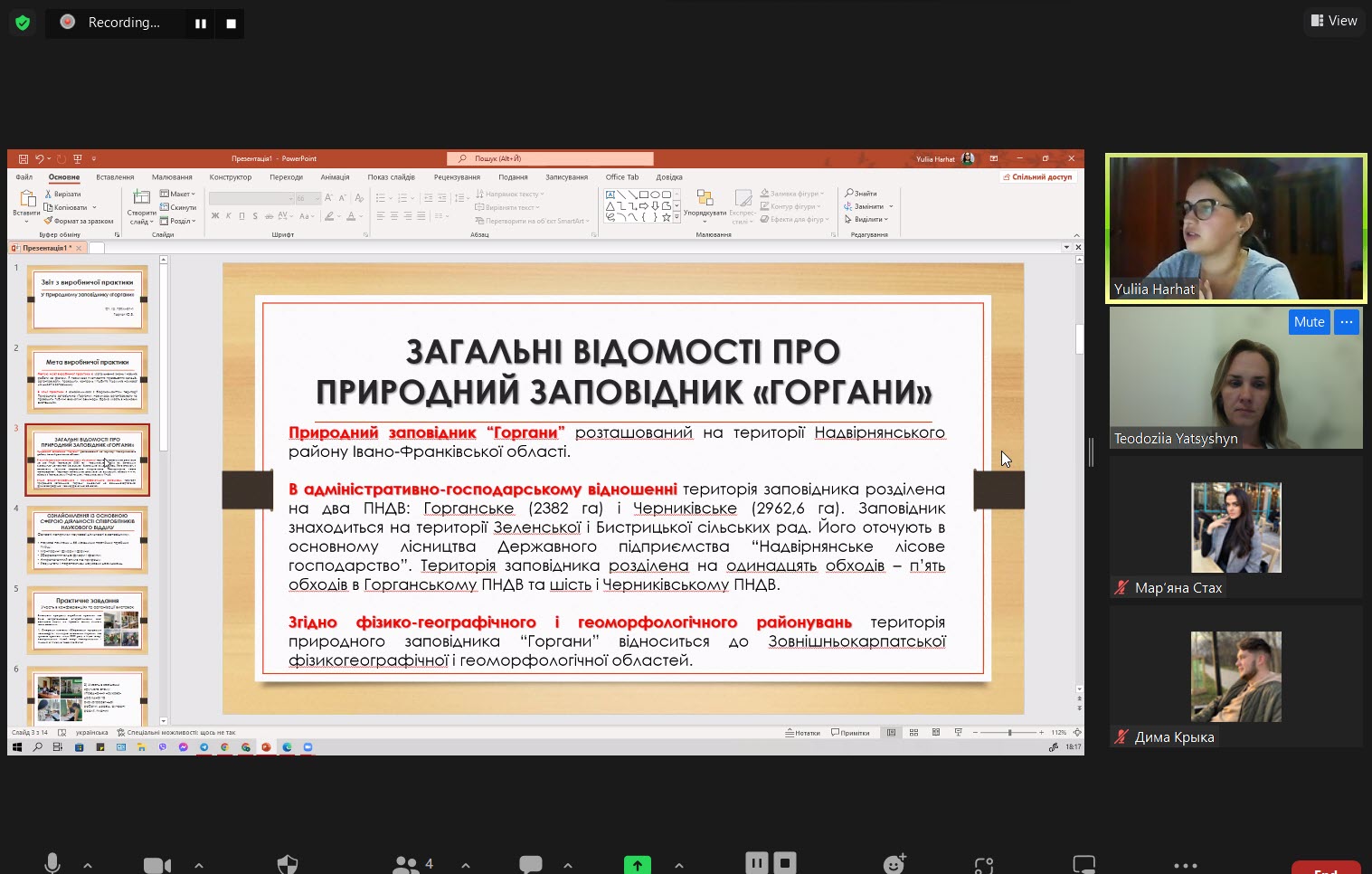Toggle the microphone mute in Zoom toolbar
1372x874 pixels.
(x=52, y=864)
